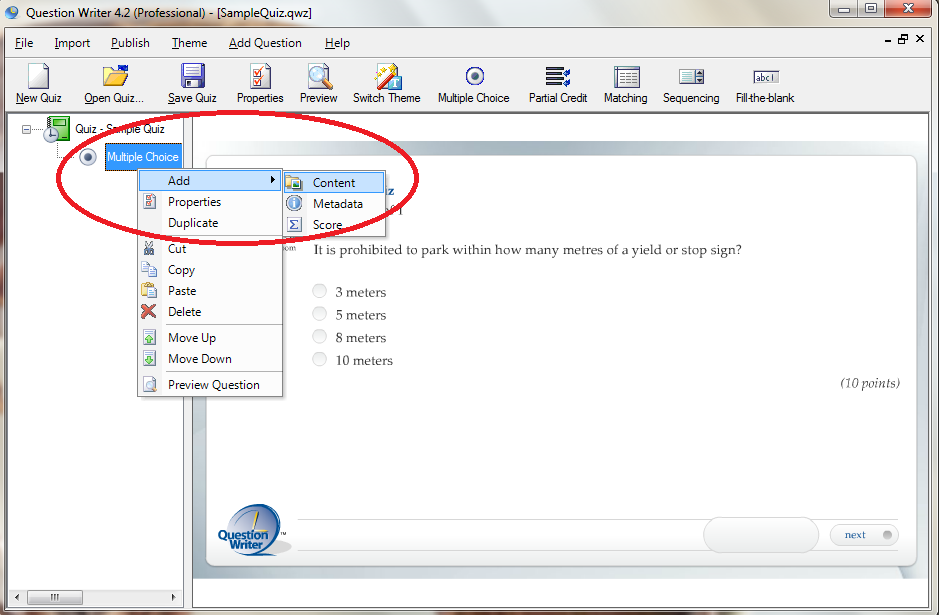Choose the "5 meters" radio button
Screen dimensions: 939x615
(x=319, y=315)
